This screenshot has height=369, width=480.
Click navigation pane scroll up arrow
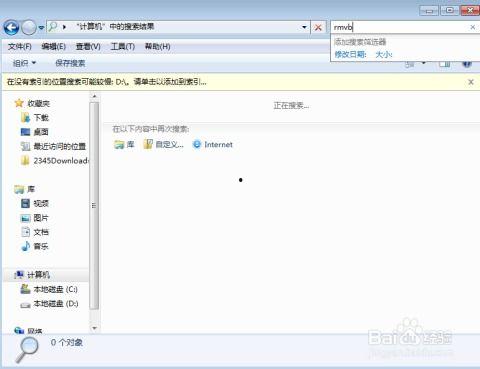pyautogui.click(x=94, y=96)
